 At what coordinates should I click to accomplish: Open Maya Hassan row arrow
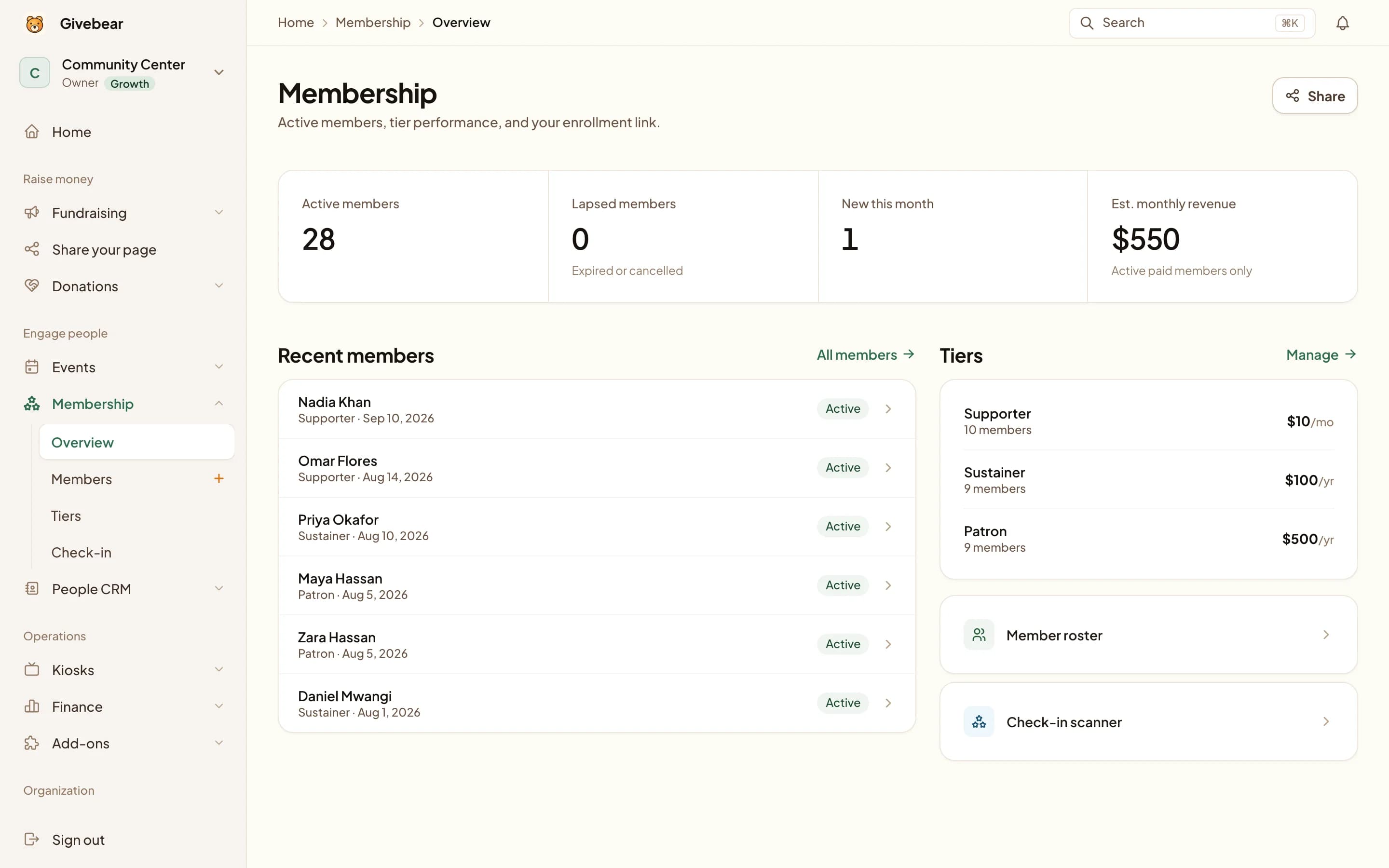click(888, 585)
